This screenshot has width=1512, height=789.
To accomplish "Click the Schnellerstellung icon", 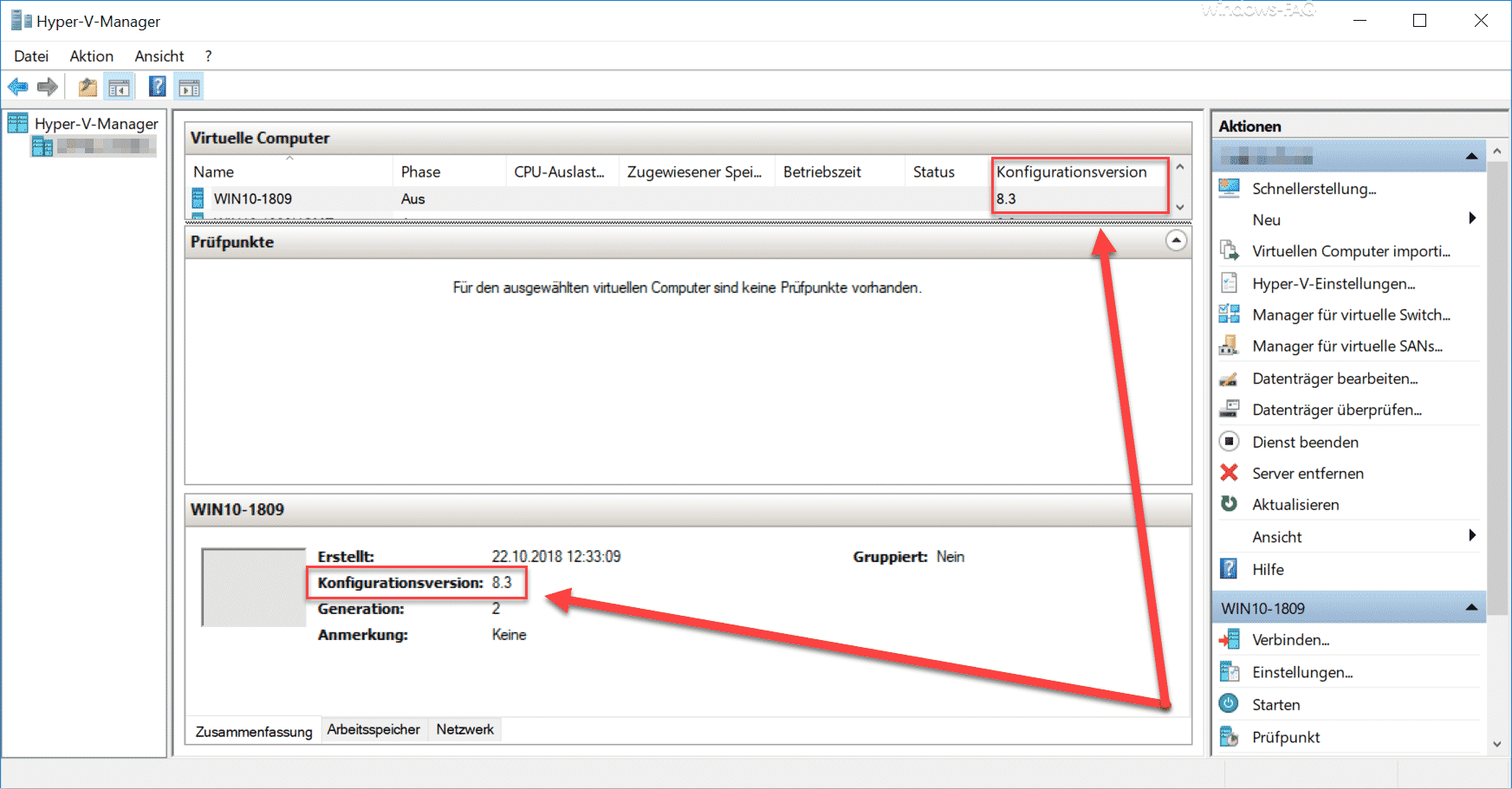I will tap(1229, 188).
